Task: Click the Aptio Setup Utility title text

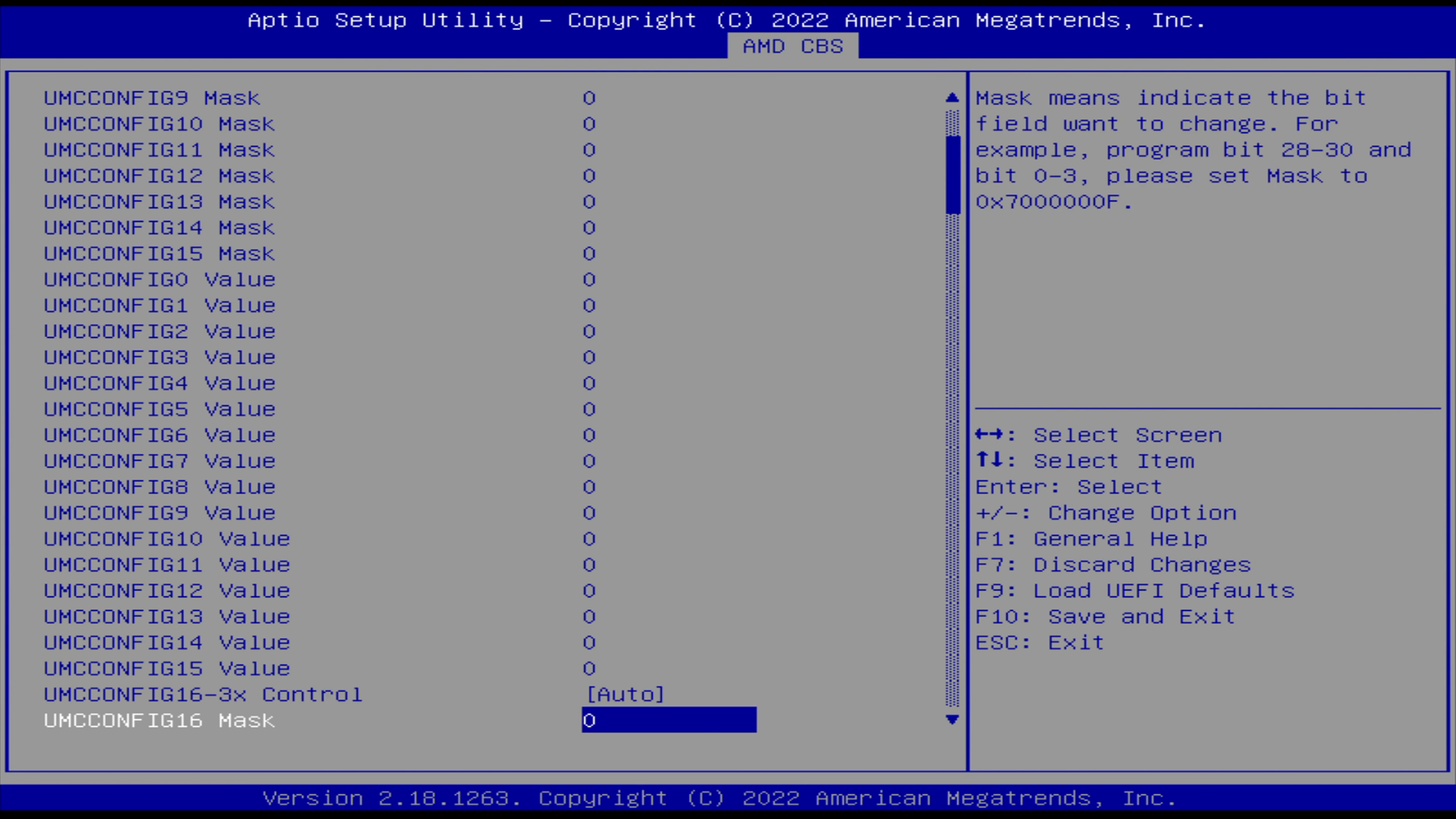Action: [x=727, y=20]
